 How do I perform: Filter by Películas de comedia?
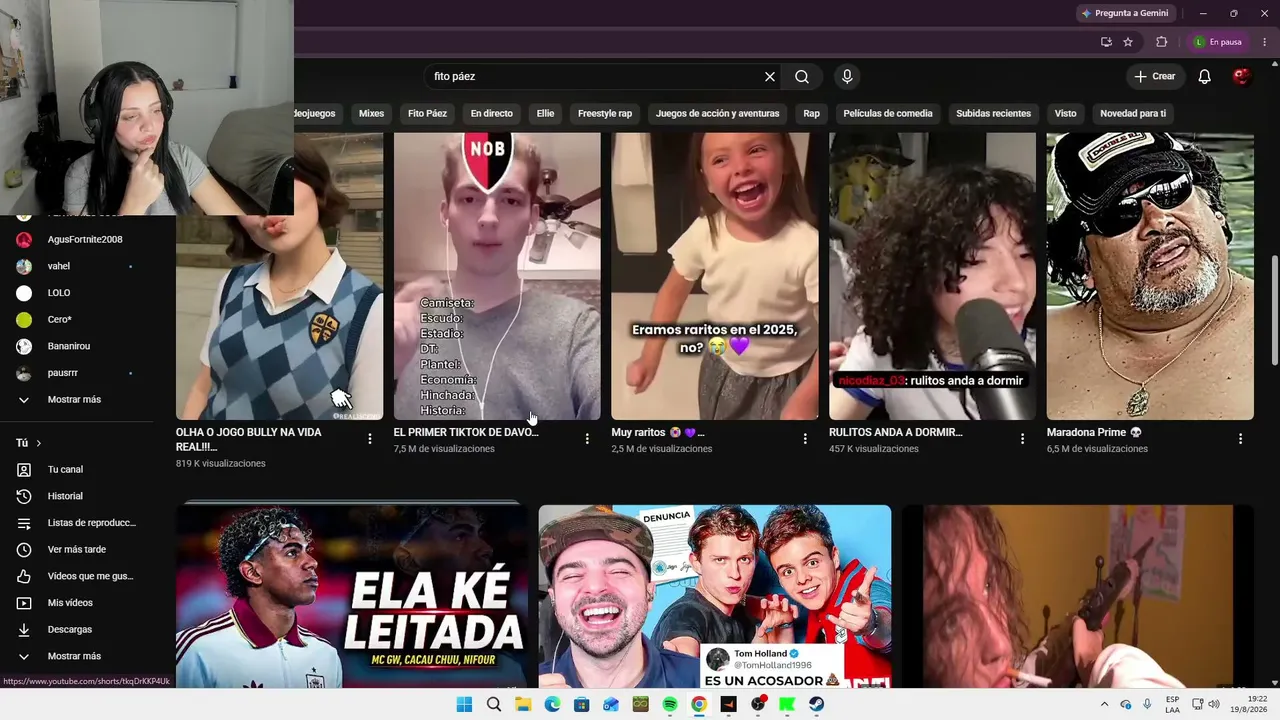coord(888,114)
